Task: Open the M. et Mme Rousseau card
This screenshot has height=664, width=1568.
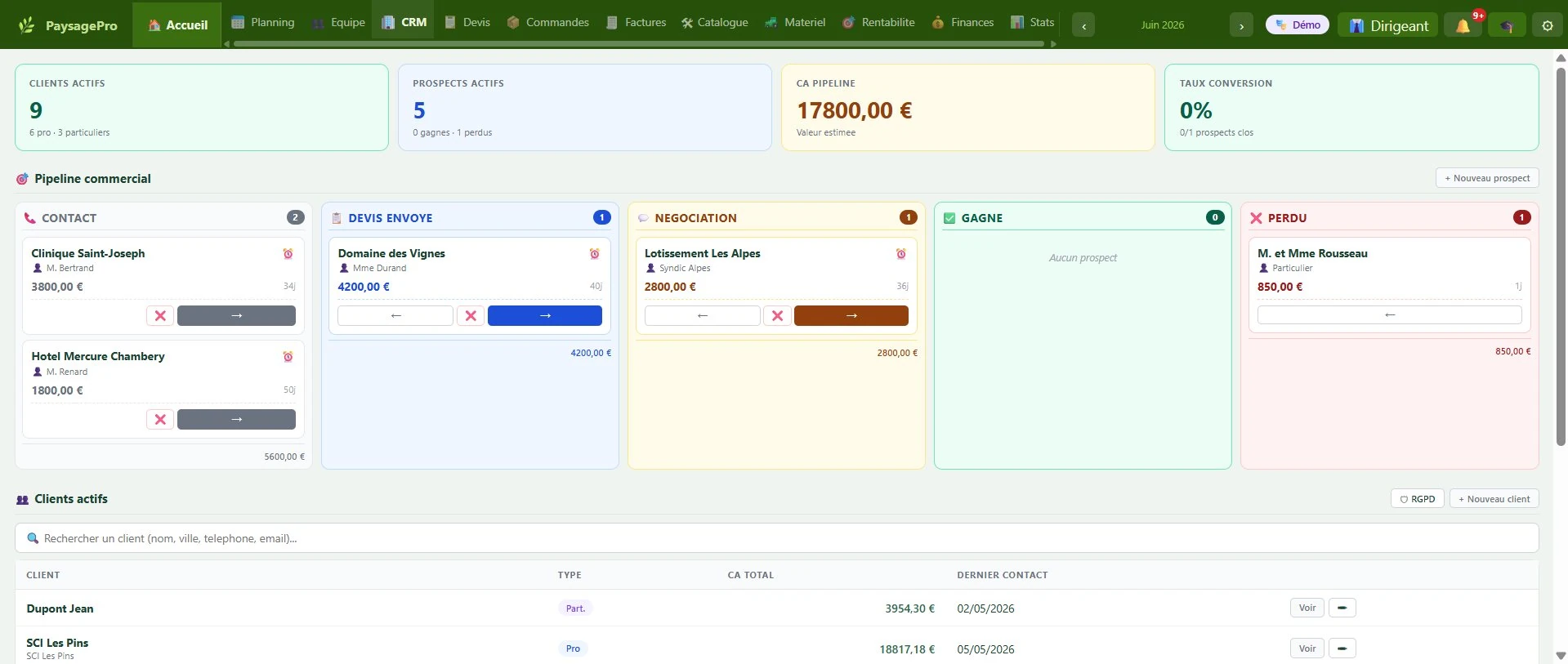Action: [1390, 285]
